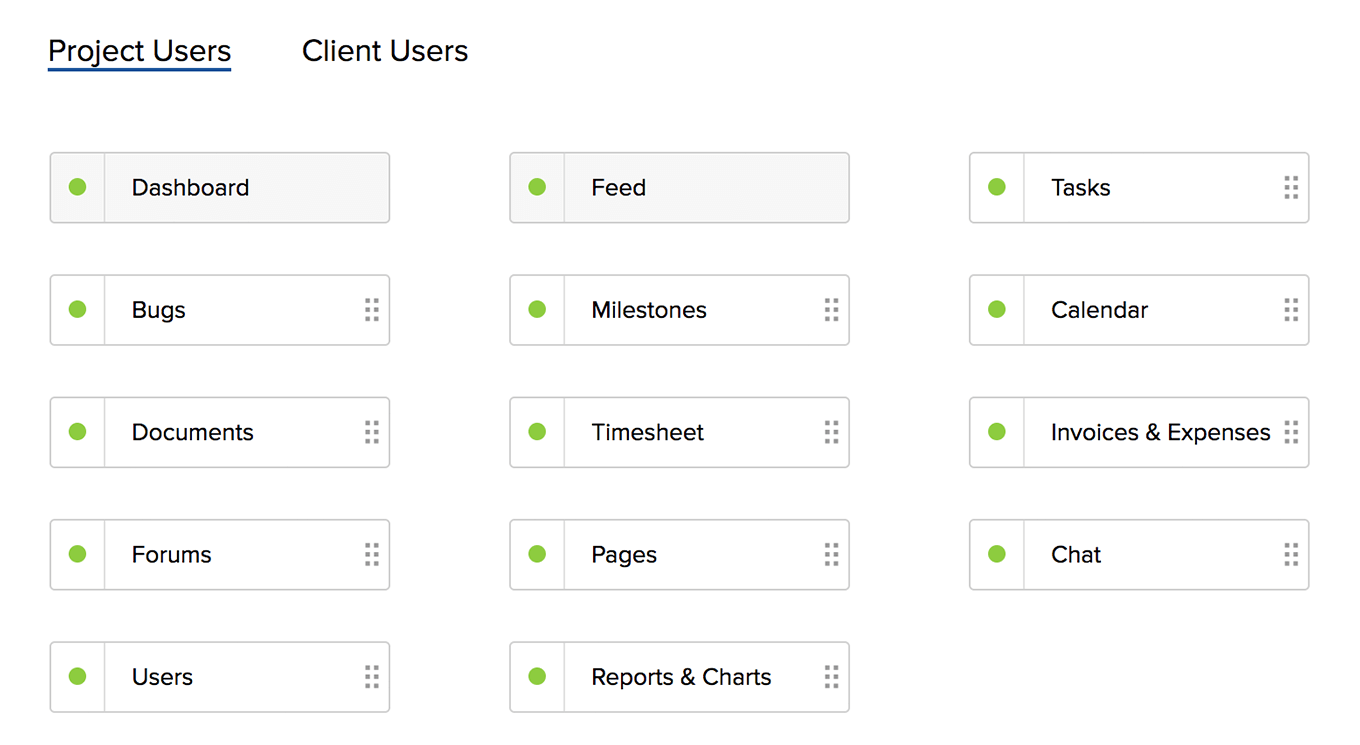1360x745 pixels.
Task: Click the drag handle on Reports & Charts
Action: tap(831, 677)
